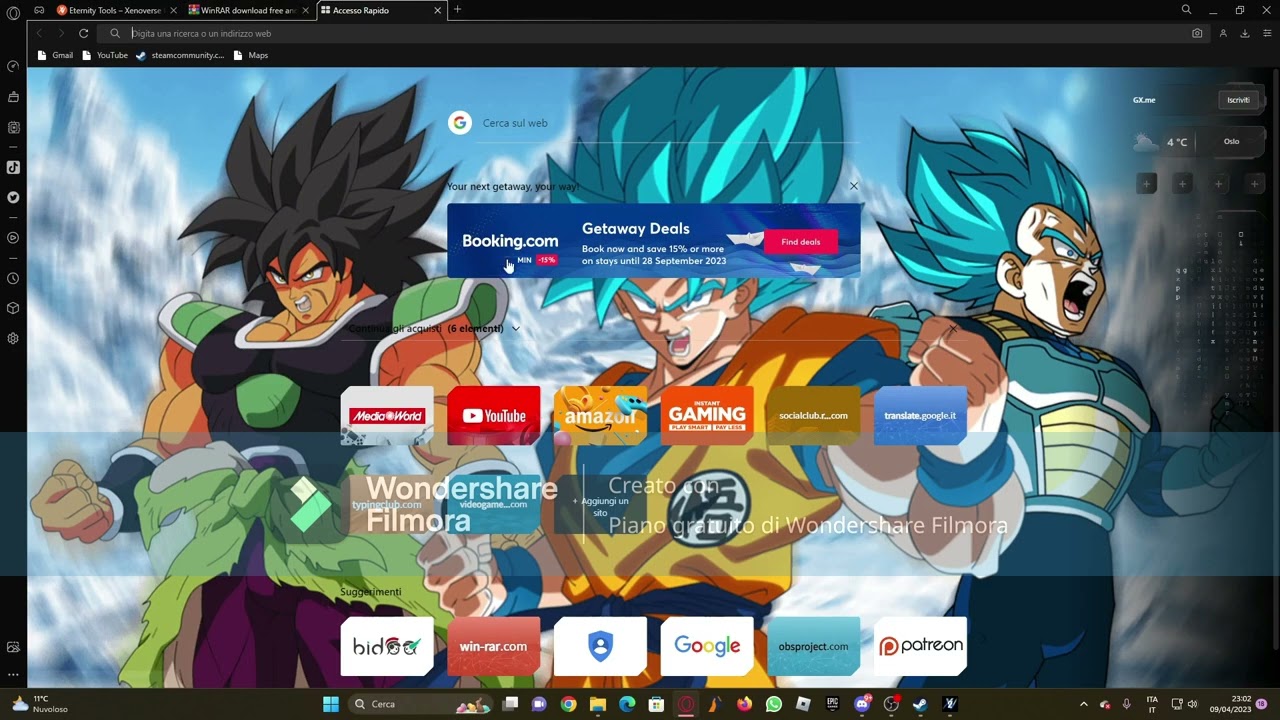Viewport: 1280px width, 720px height.
Task: Open videogame...com speed dial tile
Action: [x=494, y=505]
